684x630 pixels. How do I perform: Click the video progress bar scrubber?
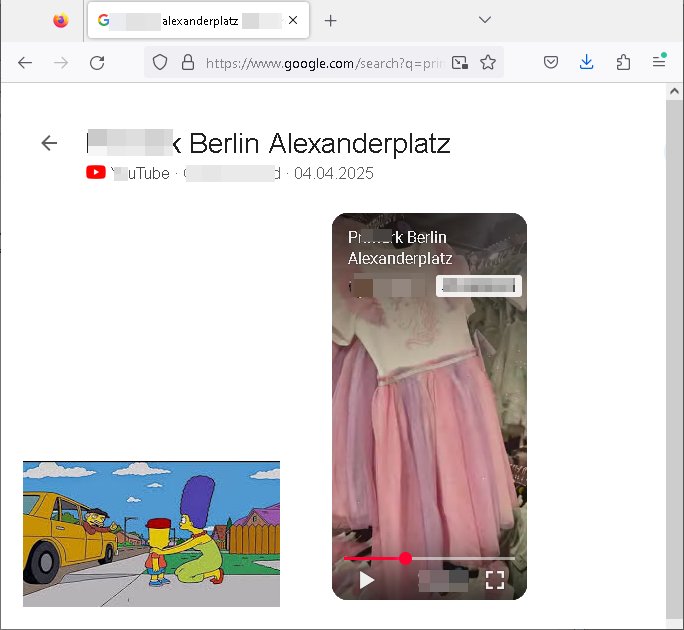click(x=405, y=558)
